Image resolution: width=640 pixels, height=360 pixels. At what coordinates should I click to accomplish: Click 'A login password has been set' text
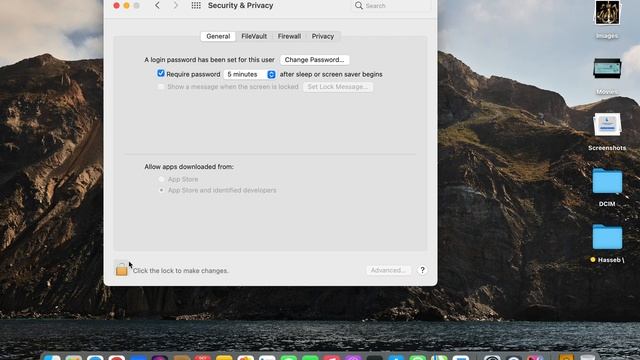(x=209, y=60)
